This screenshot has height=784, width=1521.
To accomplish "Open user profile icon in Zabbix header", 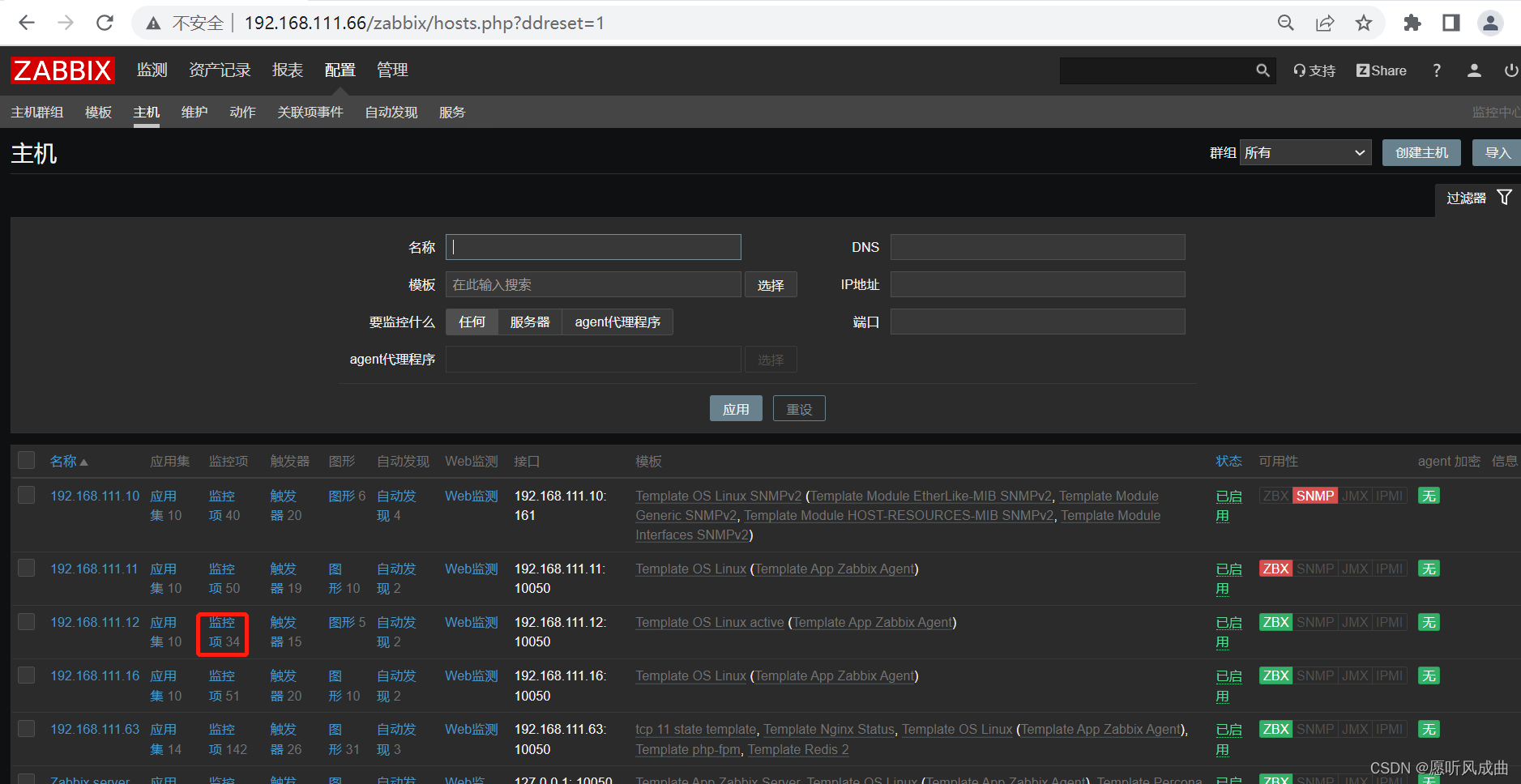I will pos(1474,70).
